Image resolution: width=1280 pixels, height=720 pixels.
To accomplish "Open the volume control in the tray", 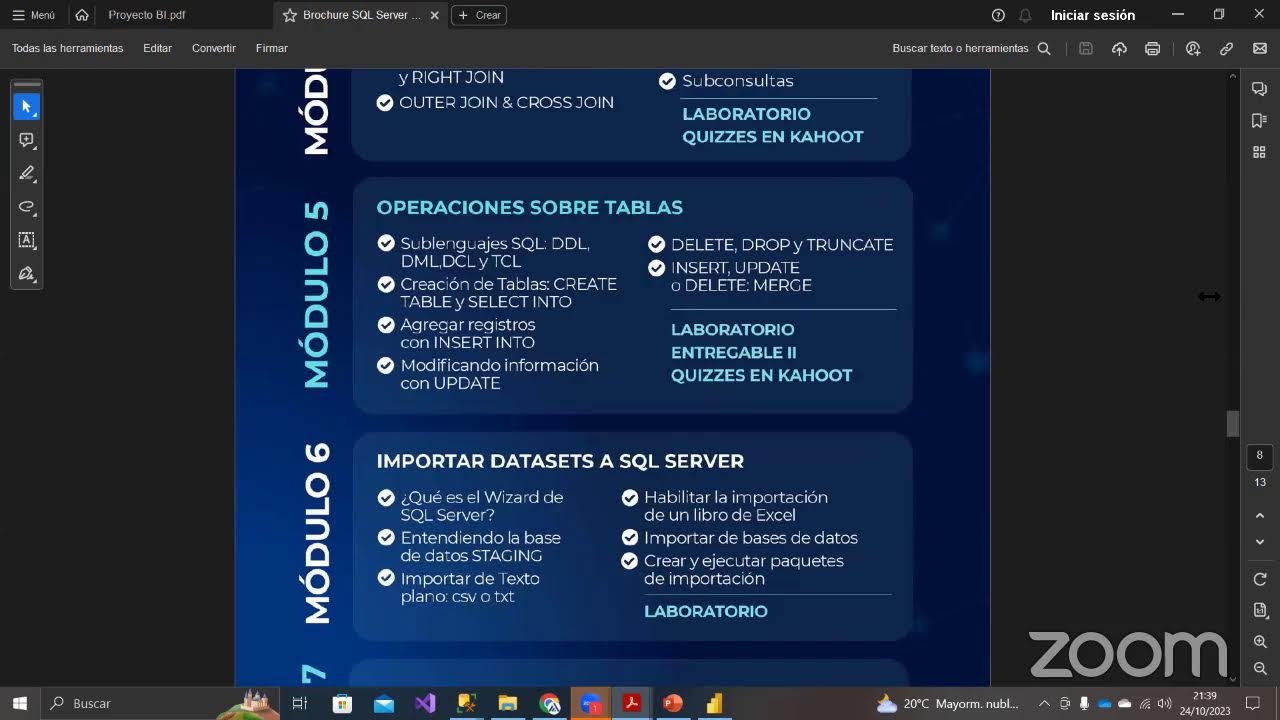I will [1164, 703].
